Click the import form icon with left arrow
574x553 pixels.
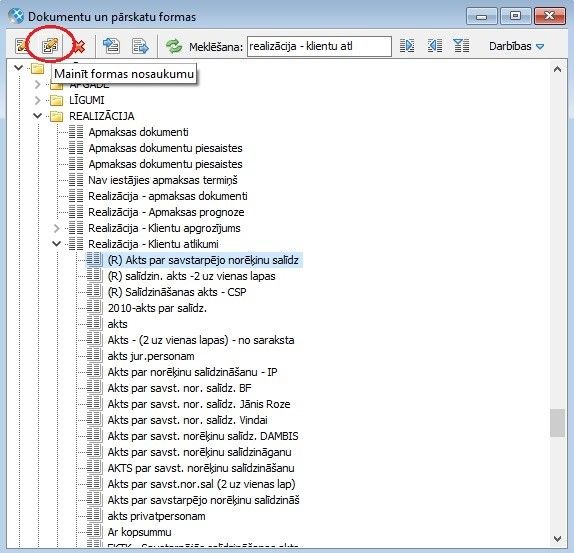(x=111, y=46)
